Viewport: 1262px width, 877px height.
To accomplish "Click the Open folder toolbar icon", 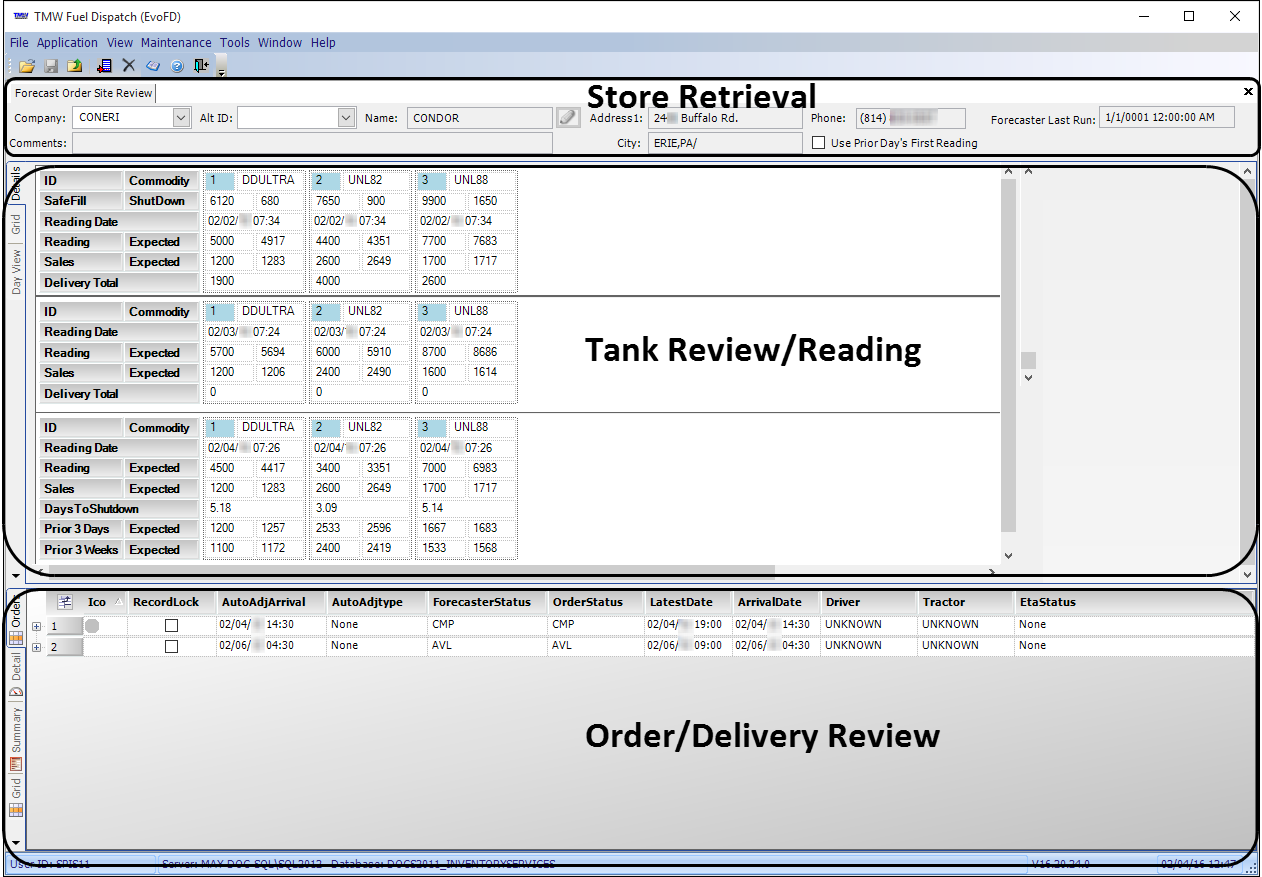I will point(27,66).
